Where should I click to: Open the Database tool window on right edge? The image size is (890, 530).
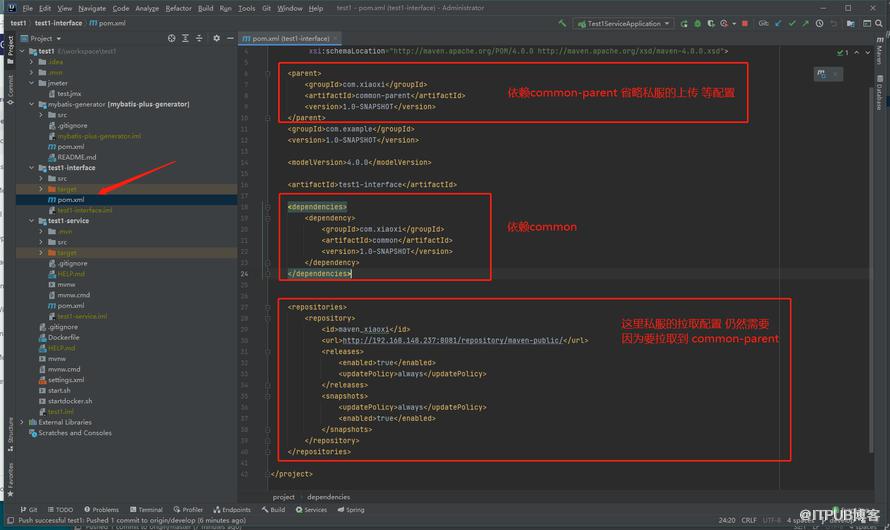point(879,92)
